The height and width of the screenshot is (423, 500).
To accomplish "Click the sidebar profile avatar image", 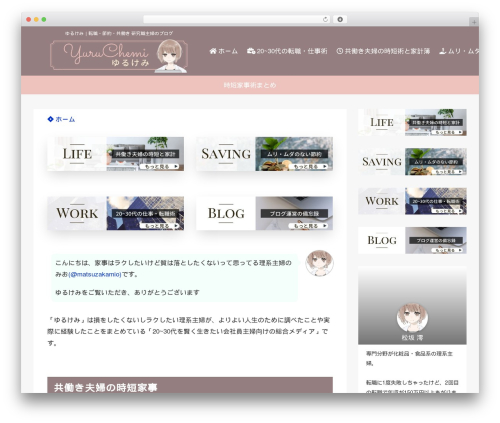I will [x=412, y=318].
